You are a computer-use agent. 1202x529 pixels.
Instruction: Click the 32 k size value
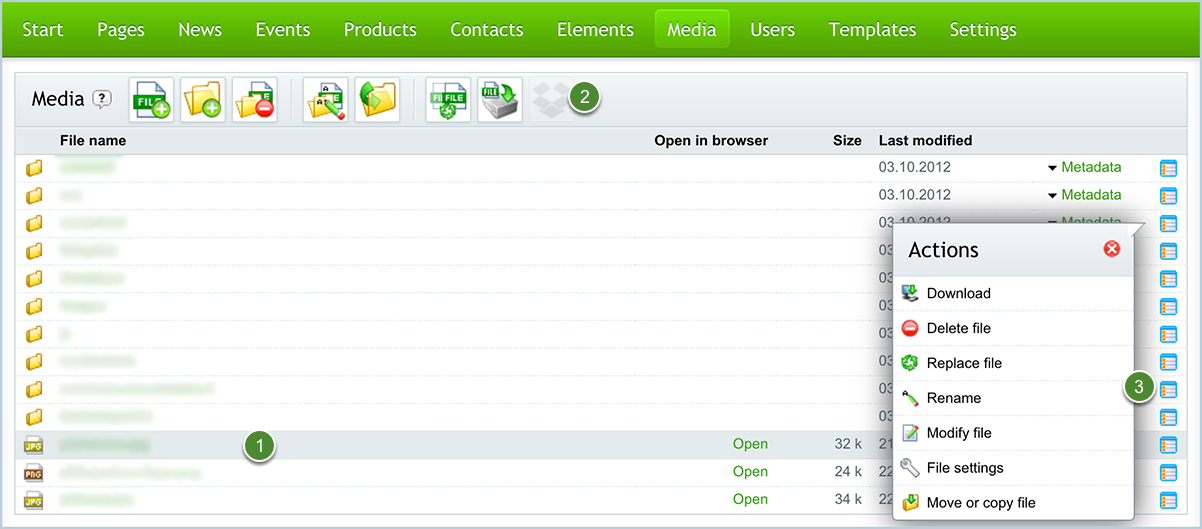coord(850,444)
